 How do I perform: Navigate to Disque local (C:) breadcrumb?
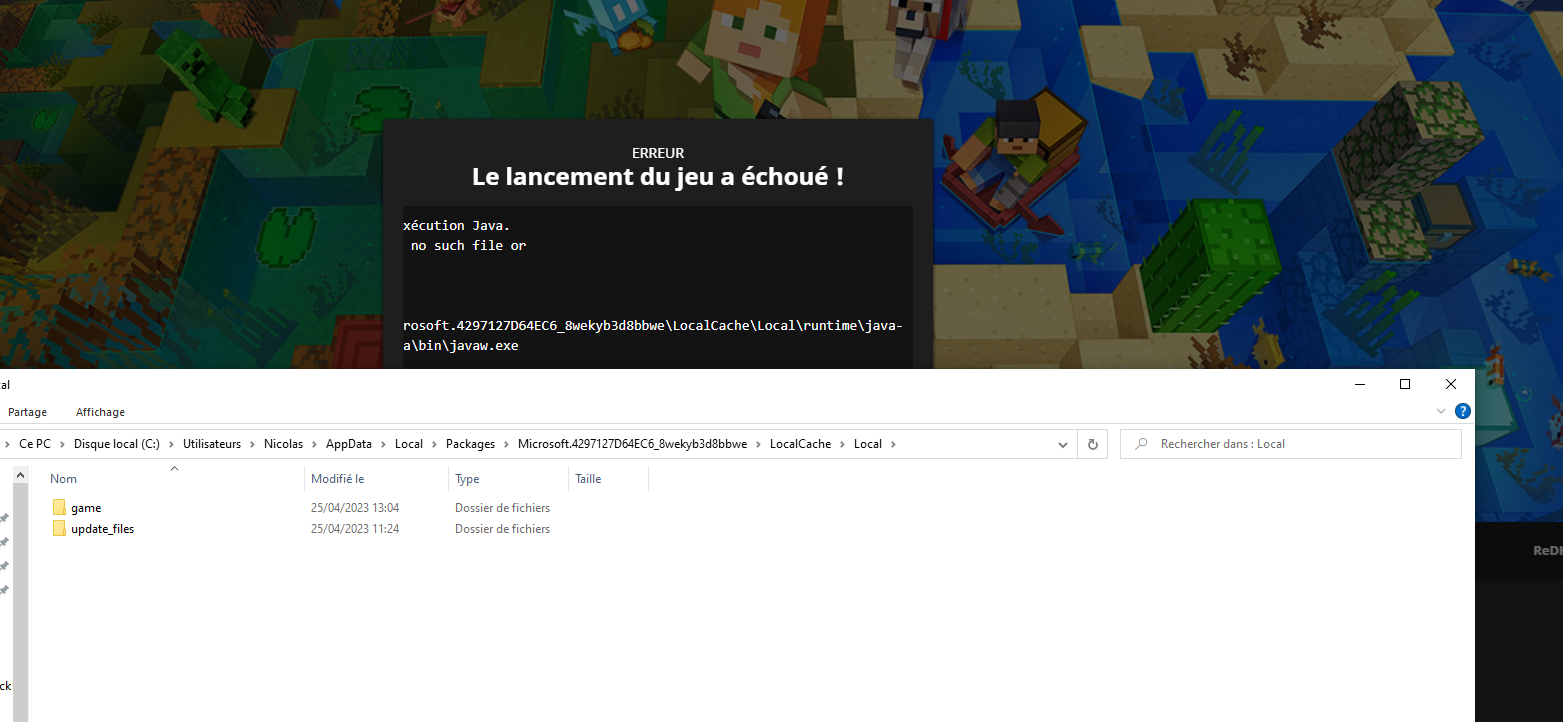tap(116, 444)
